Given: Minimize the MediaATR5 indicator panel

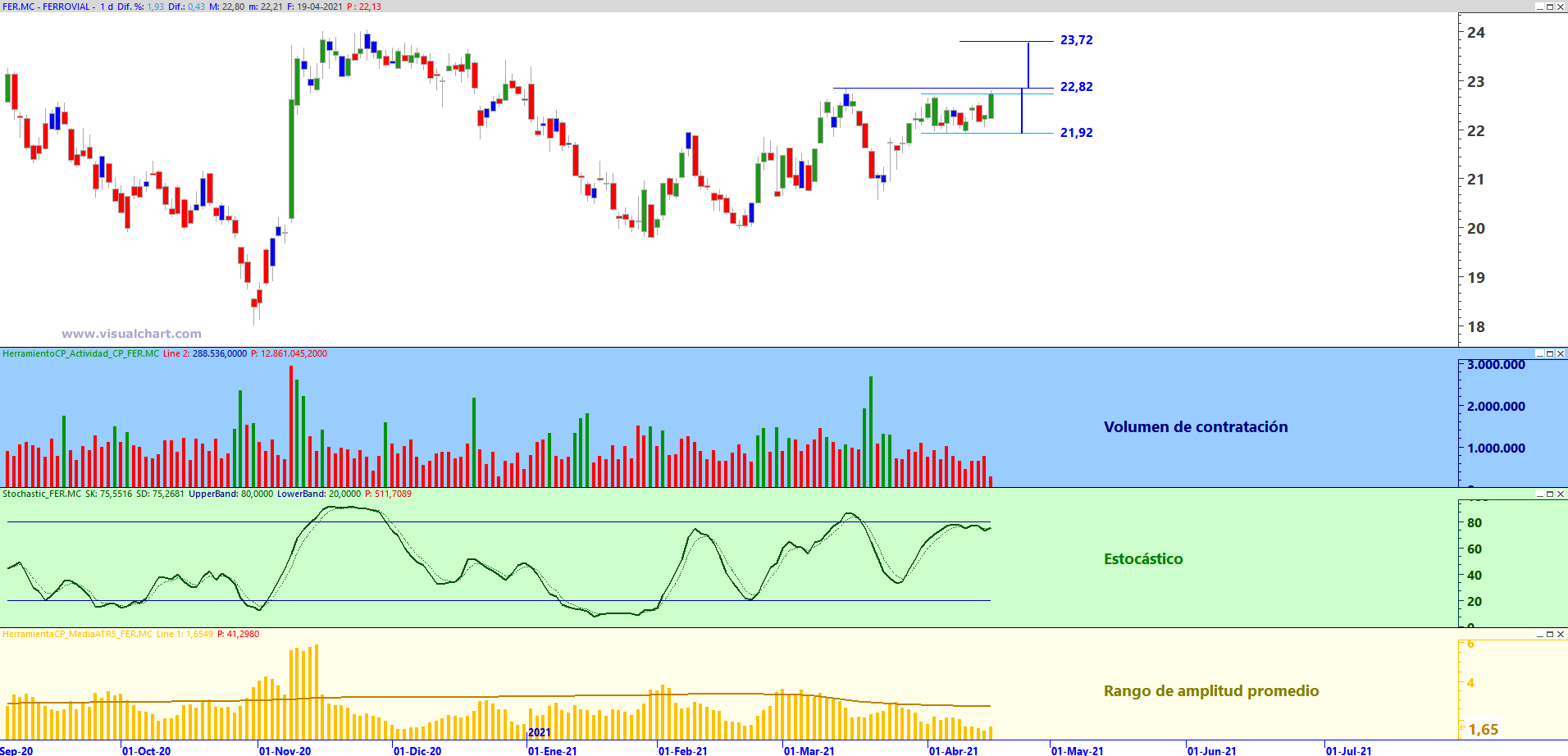Looking at the screenshot, I should point(1539,634).
